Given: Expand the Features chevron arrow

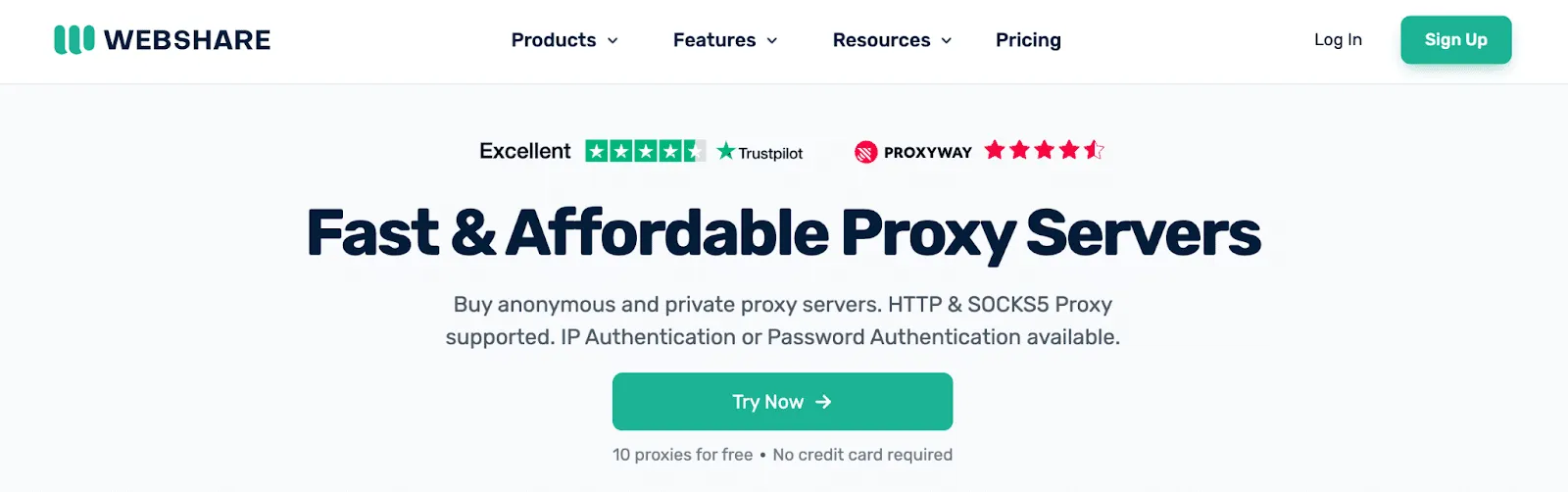Looking at the screenshot, I should pos(772,41).
